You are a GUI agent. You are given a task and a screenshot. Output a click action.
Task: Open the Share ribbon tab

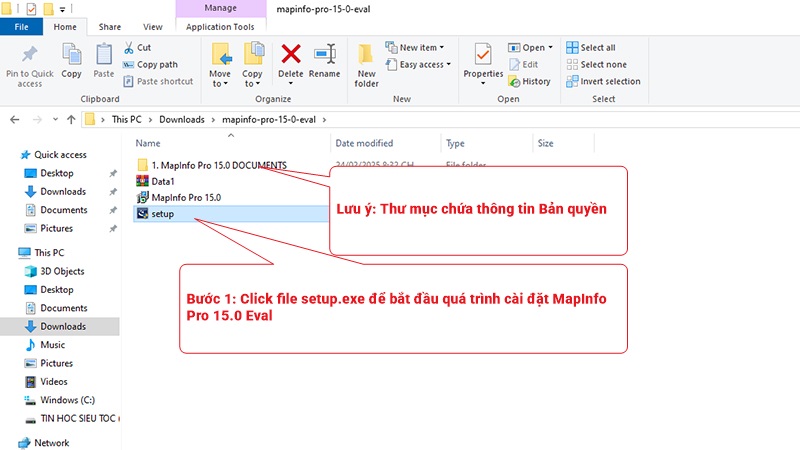point(110,27)
